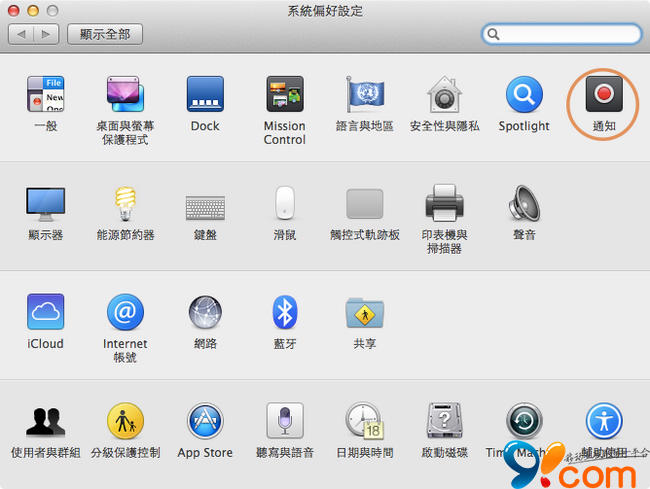Open 網路 network globe icon
This screenshot has width=650, height=489.
pyautogui.click(x=205, y=312)
